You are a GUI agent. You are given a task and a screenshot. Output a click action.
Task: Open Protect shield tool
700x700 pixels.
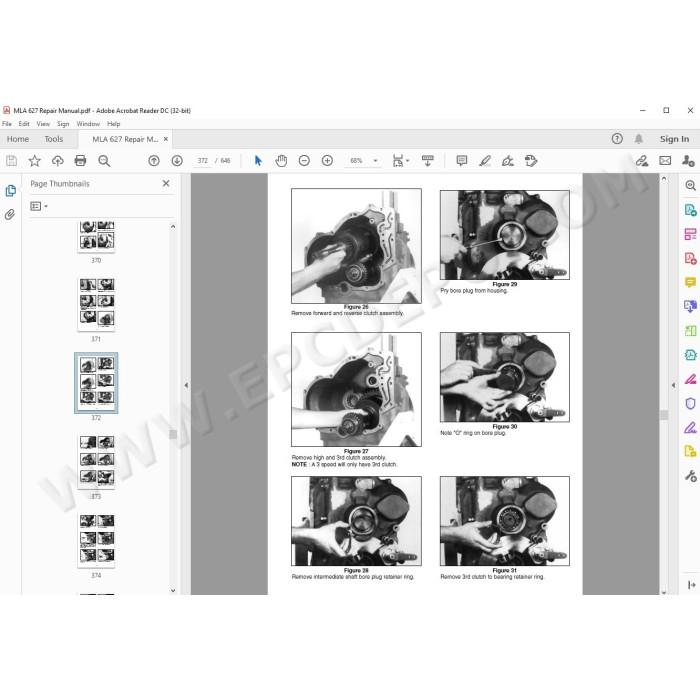[690, 403]
